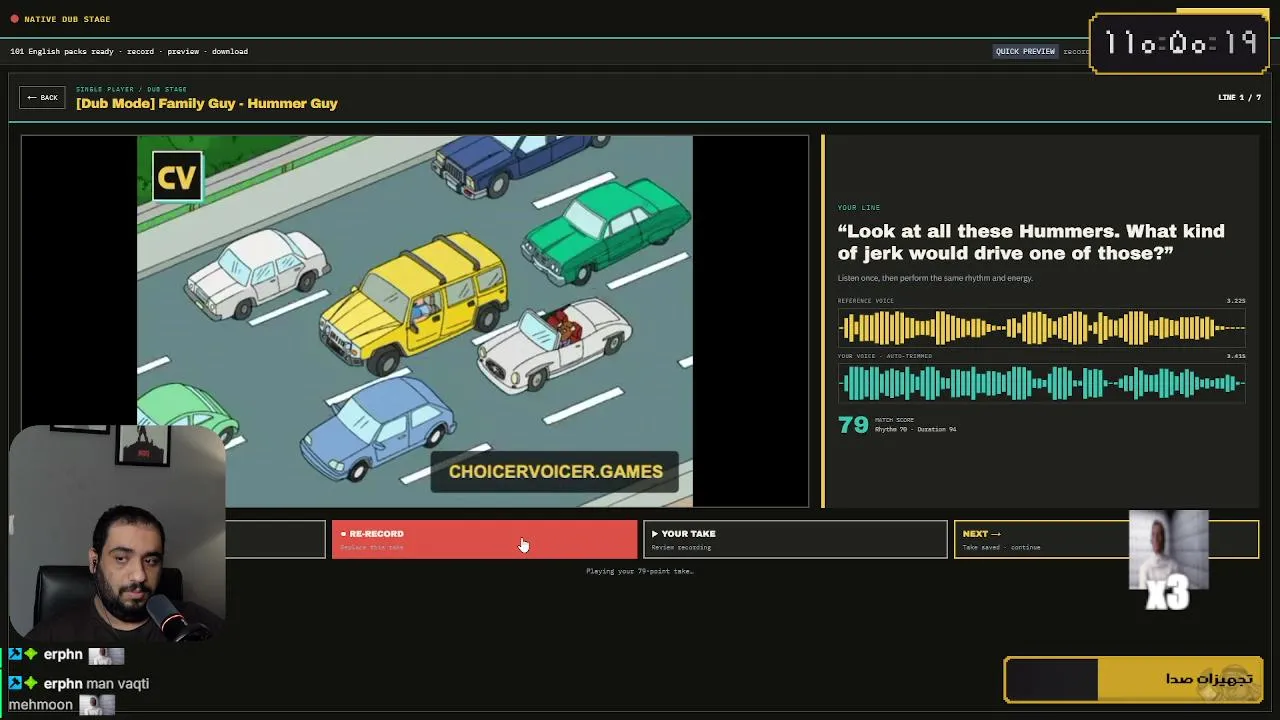Click the Family Guy video preview
1280x720 pixels.
[x=415, y=321]
